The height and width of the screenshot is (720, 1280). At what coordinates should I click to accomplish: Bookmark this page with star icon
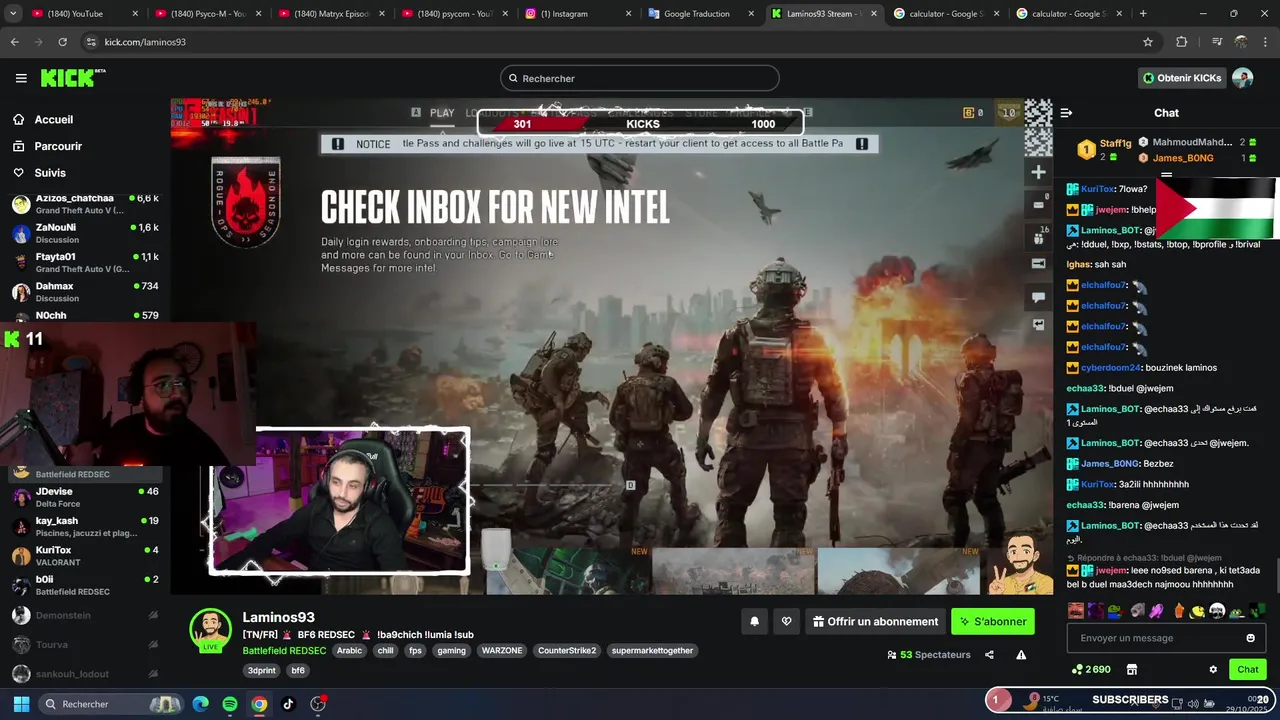click(x=1148, y=42)
